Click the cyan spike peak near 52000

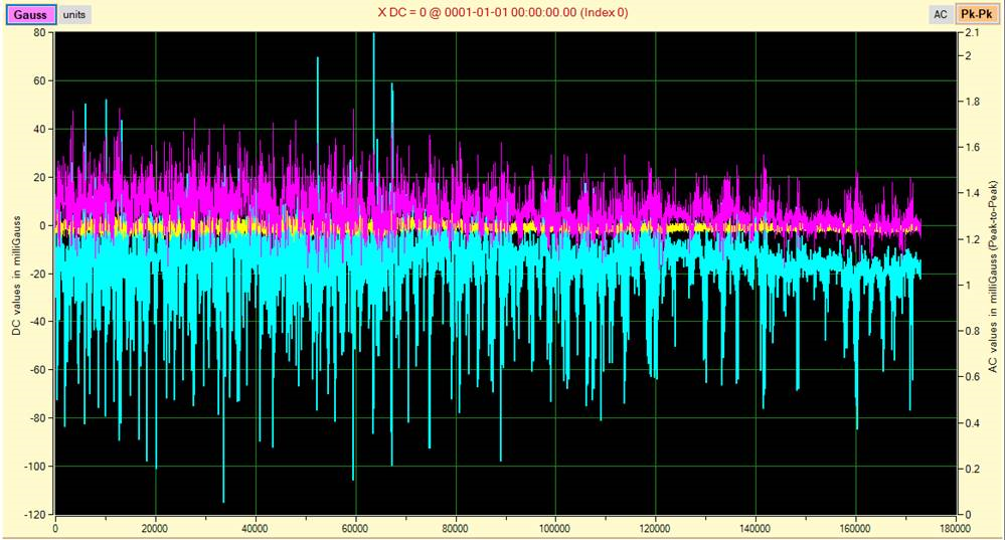point(318,59)
